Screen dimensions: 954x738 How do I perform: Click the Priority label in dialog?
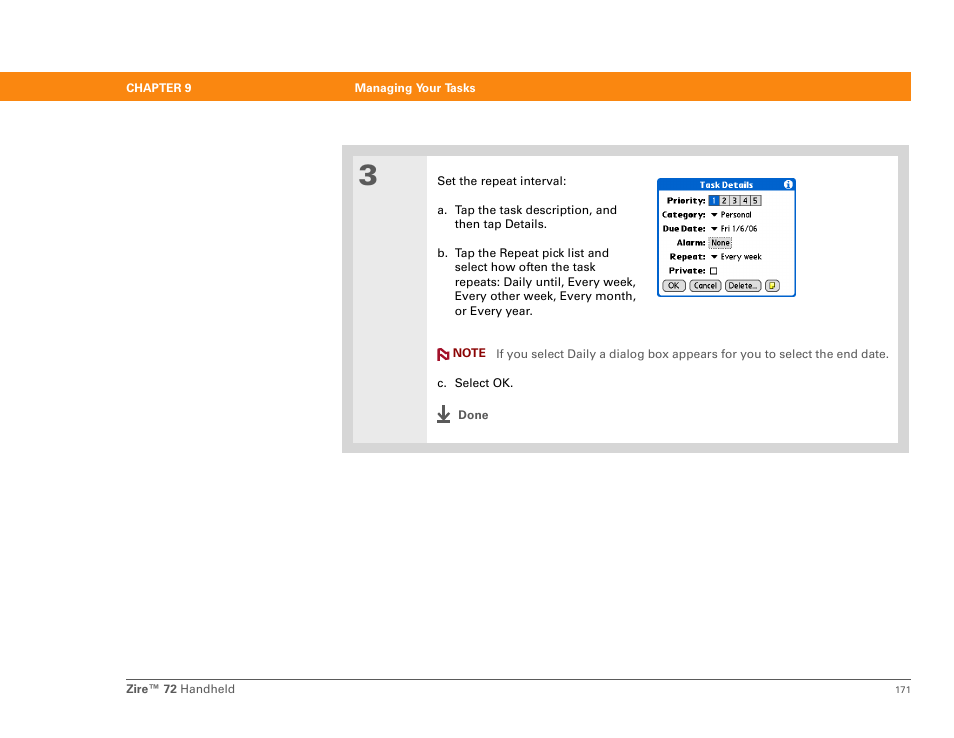click(x=686, y=200)
